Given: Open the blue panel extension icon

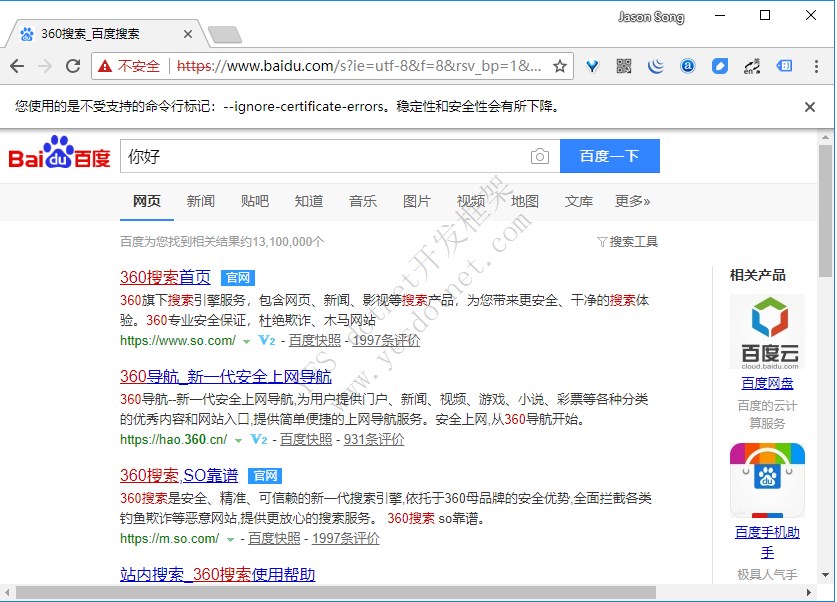Looking at the screenshot, I should click(784, 66).
